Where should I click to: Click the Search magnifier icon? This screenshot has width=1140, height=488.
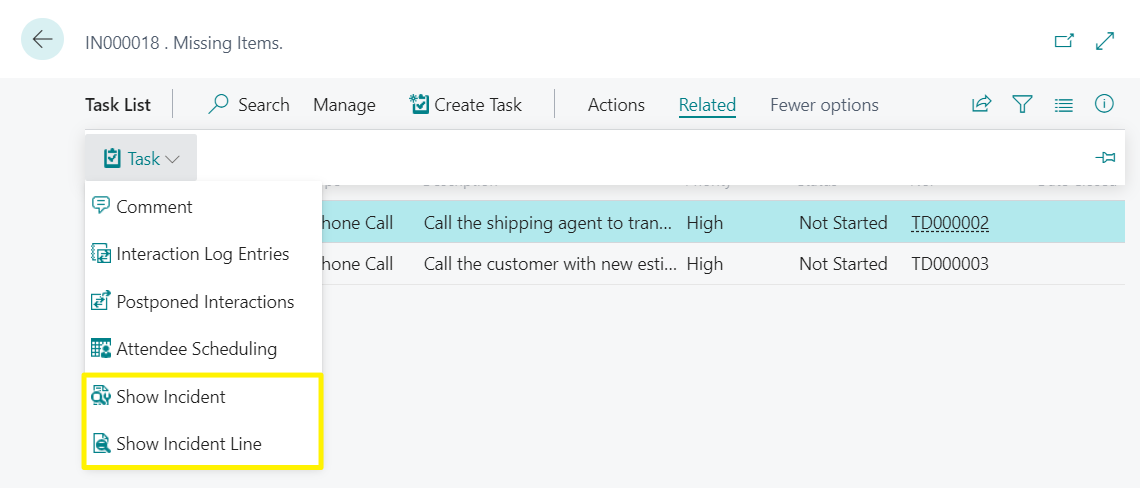[x=217, y=105]
